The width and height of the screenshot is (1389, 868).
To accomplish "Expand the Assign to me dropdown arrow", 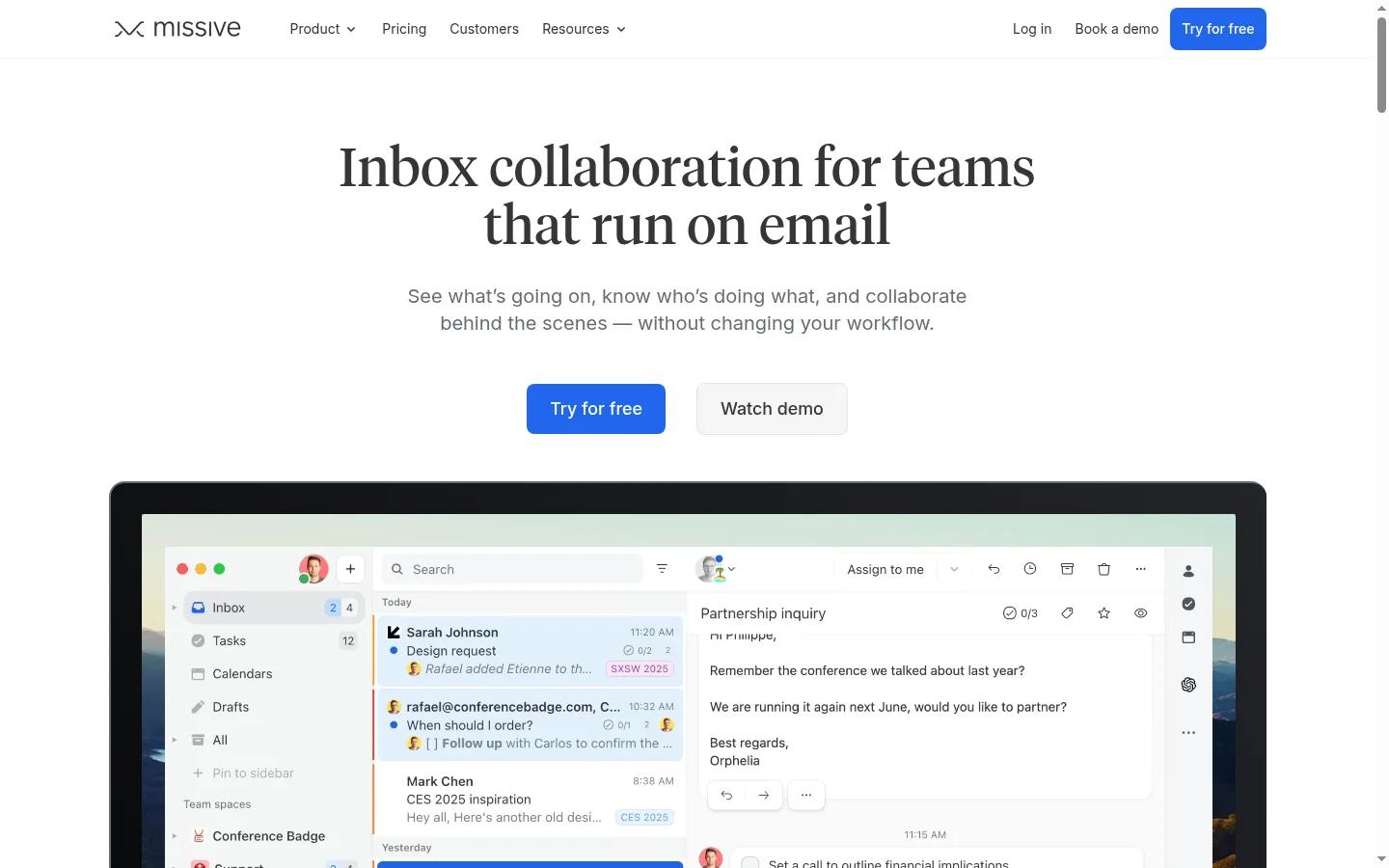I will pos(954,569).
